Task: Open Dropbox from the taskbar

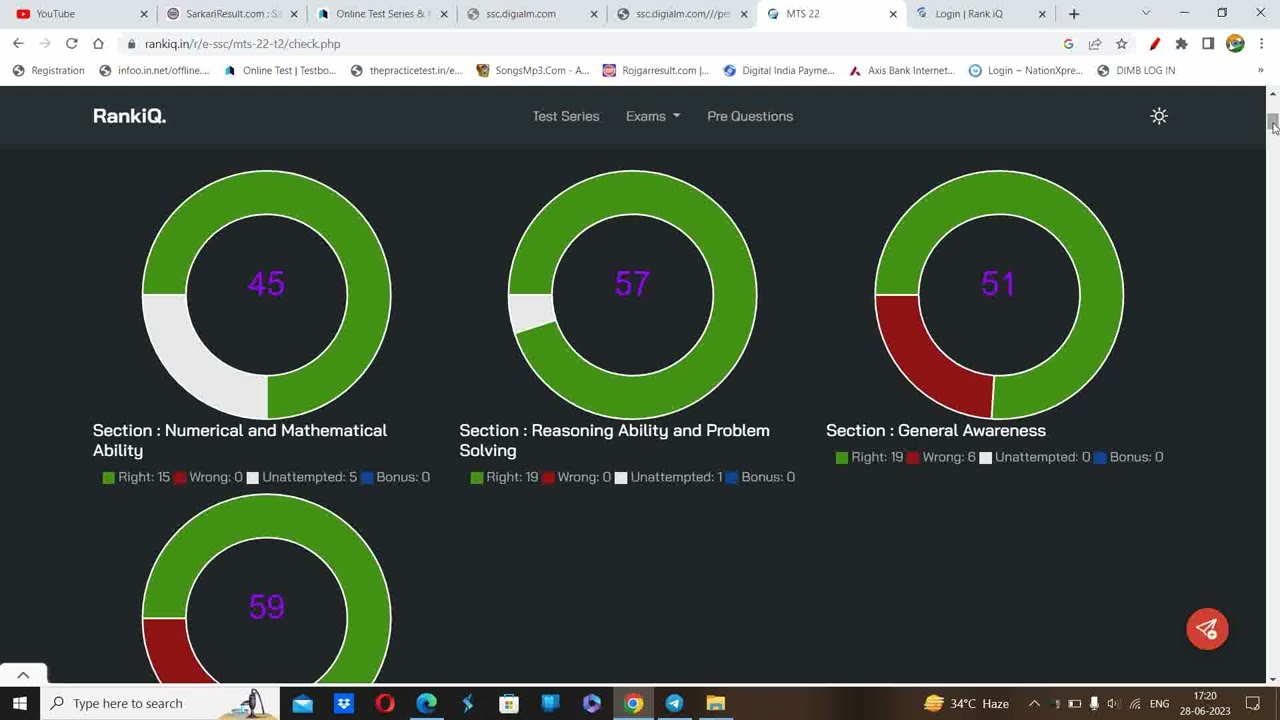Action: (344, 704)
